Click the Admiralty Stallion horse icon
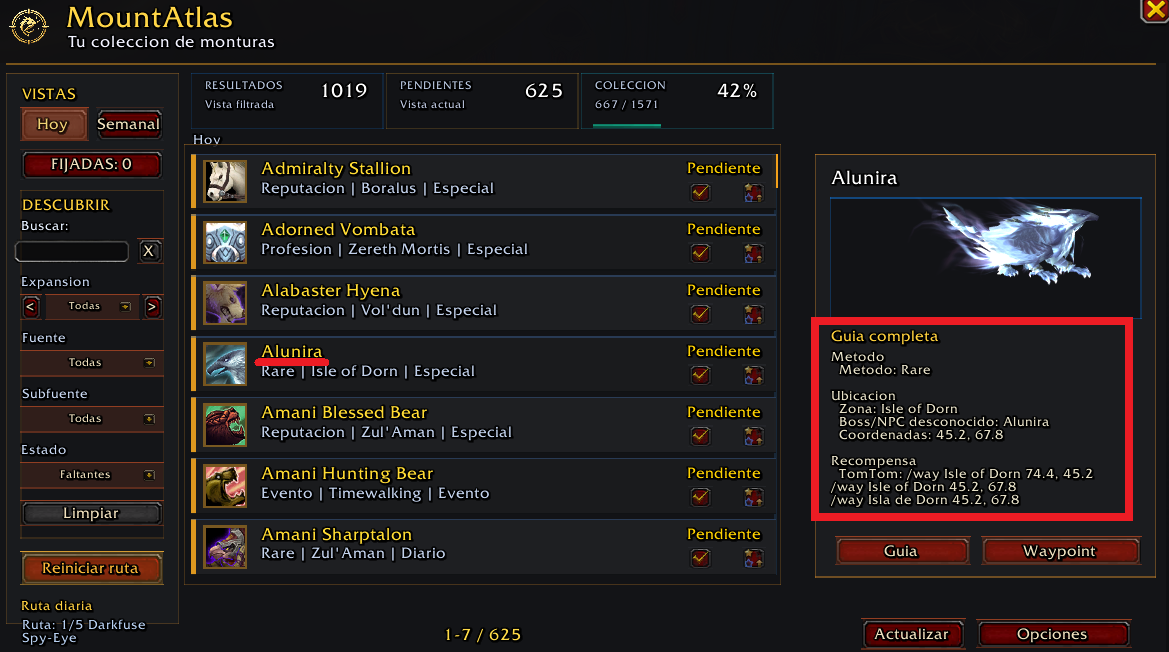Screen dimensions: 1169x652 click(225, 180)
